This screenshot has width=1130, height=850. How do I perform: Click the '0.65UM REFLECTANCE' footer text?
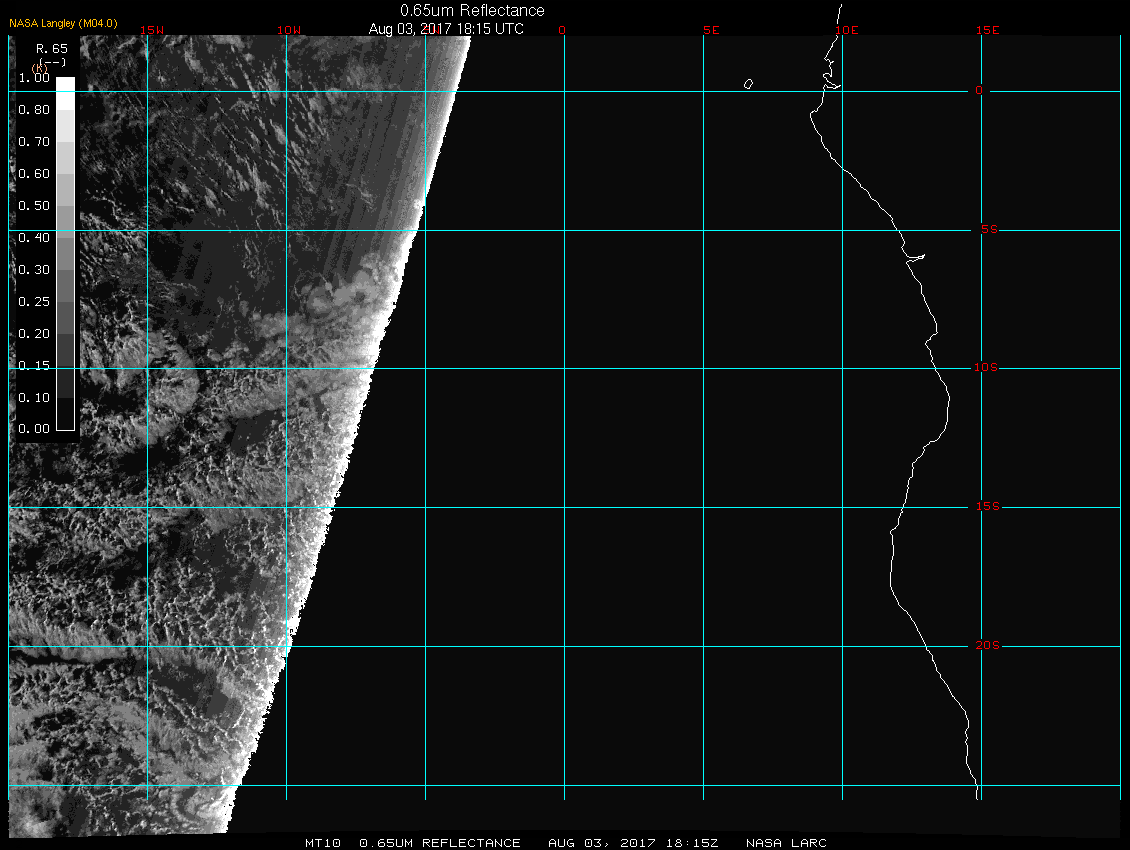coord(440,843)
